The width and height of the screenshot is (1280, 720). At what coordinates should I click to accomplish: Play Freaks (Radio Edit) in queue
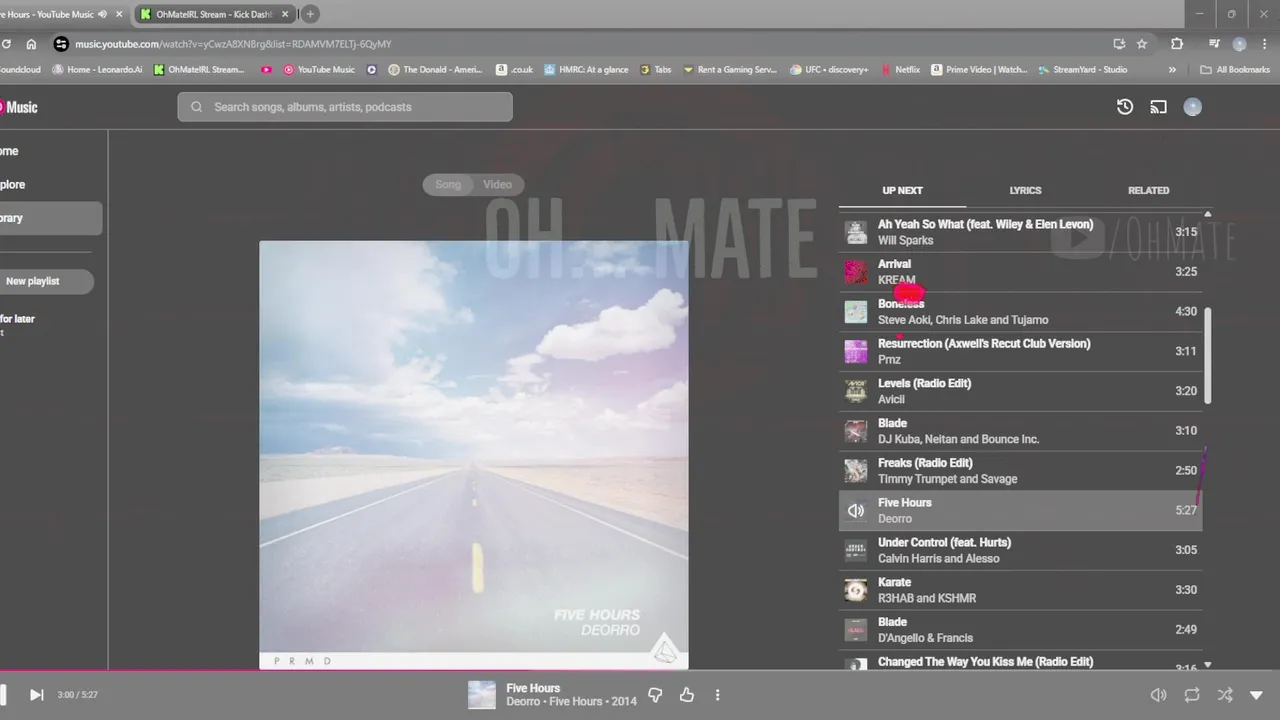tap(1020, 471)
